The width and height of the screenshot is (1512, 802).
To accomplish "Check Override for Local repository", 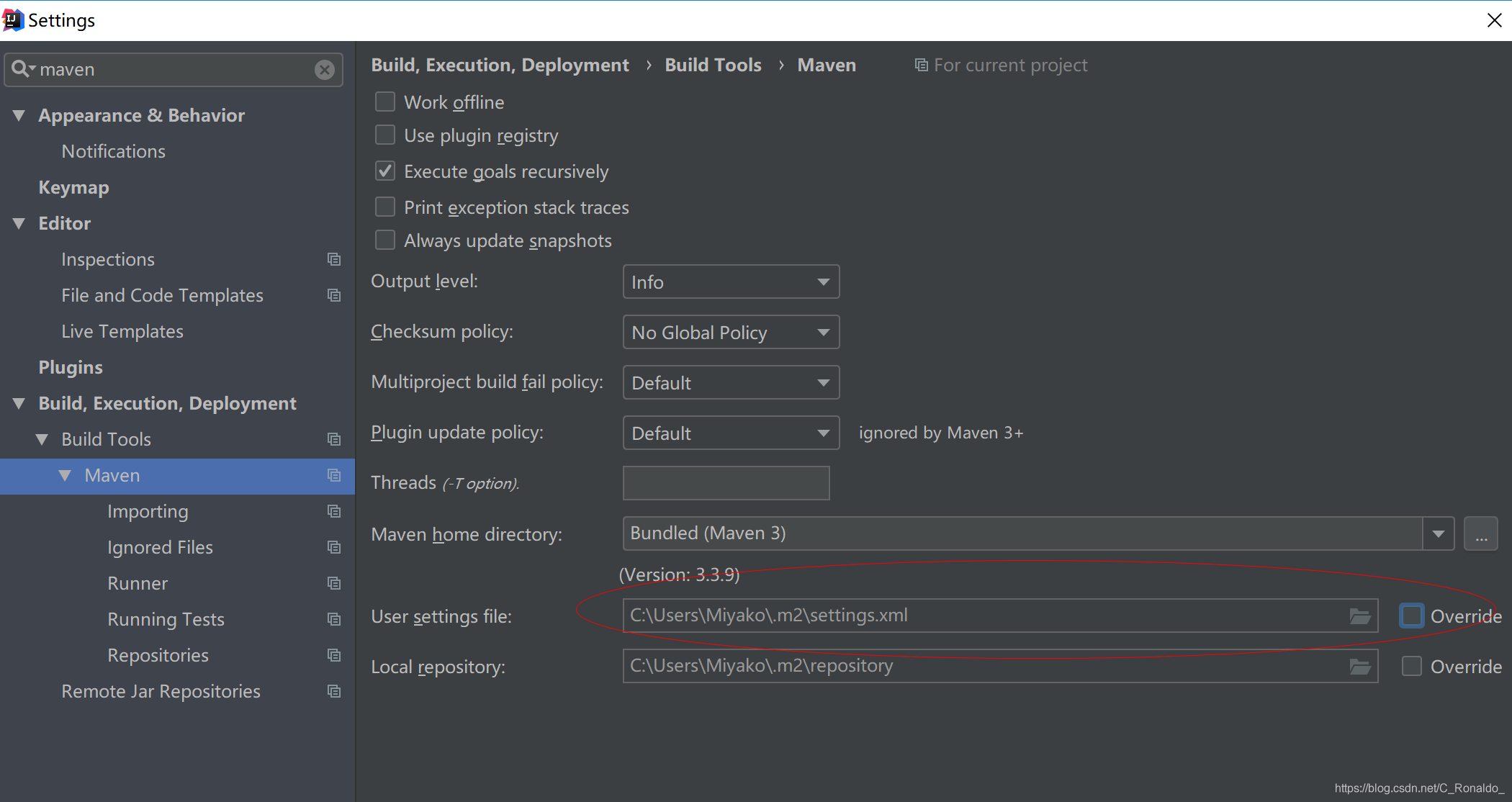I will (x=1411, y=666).
